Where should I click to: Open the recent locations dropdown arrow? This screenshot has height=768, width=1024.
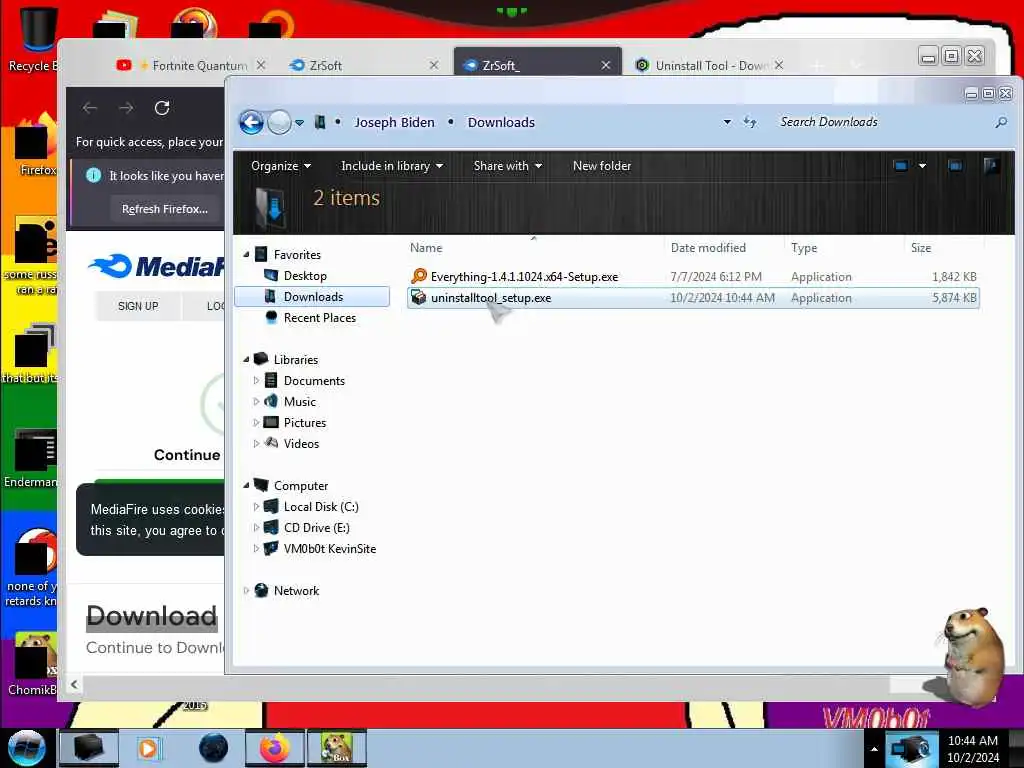point(299,123)
